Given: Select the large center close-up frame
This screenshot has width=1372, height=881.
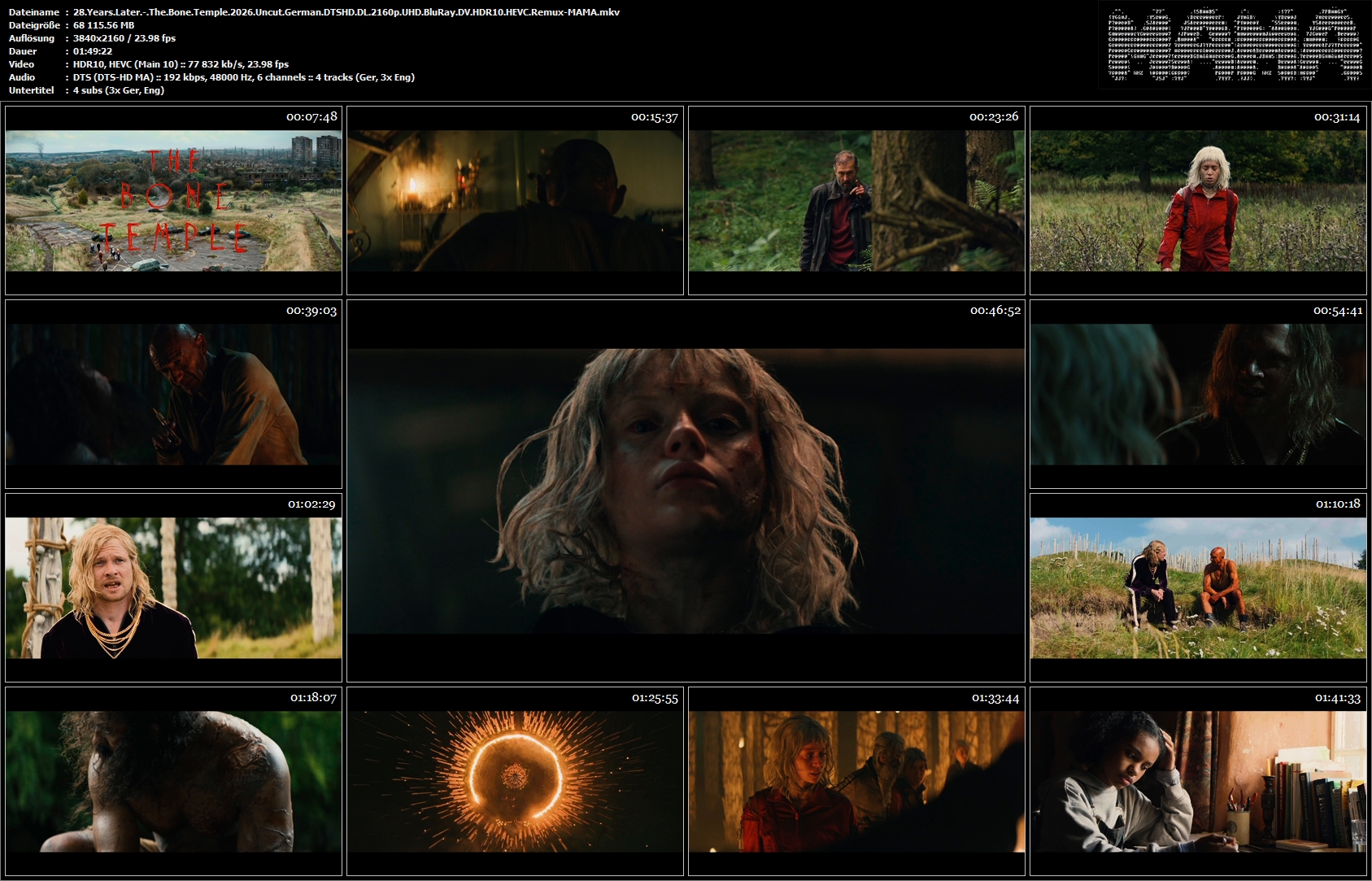Looking at the screenshot, I should tap(686, 491).
